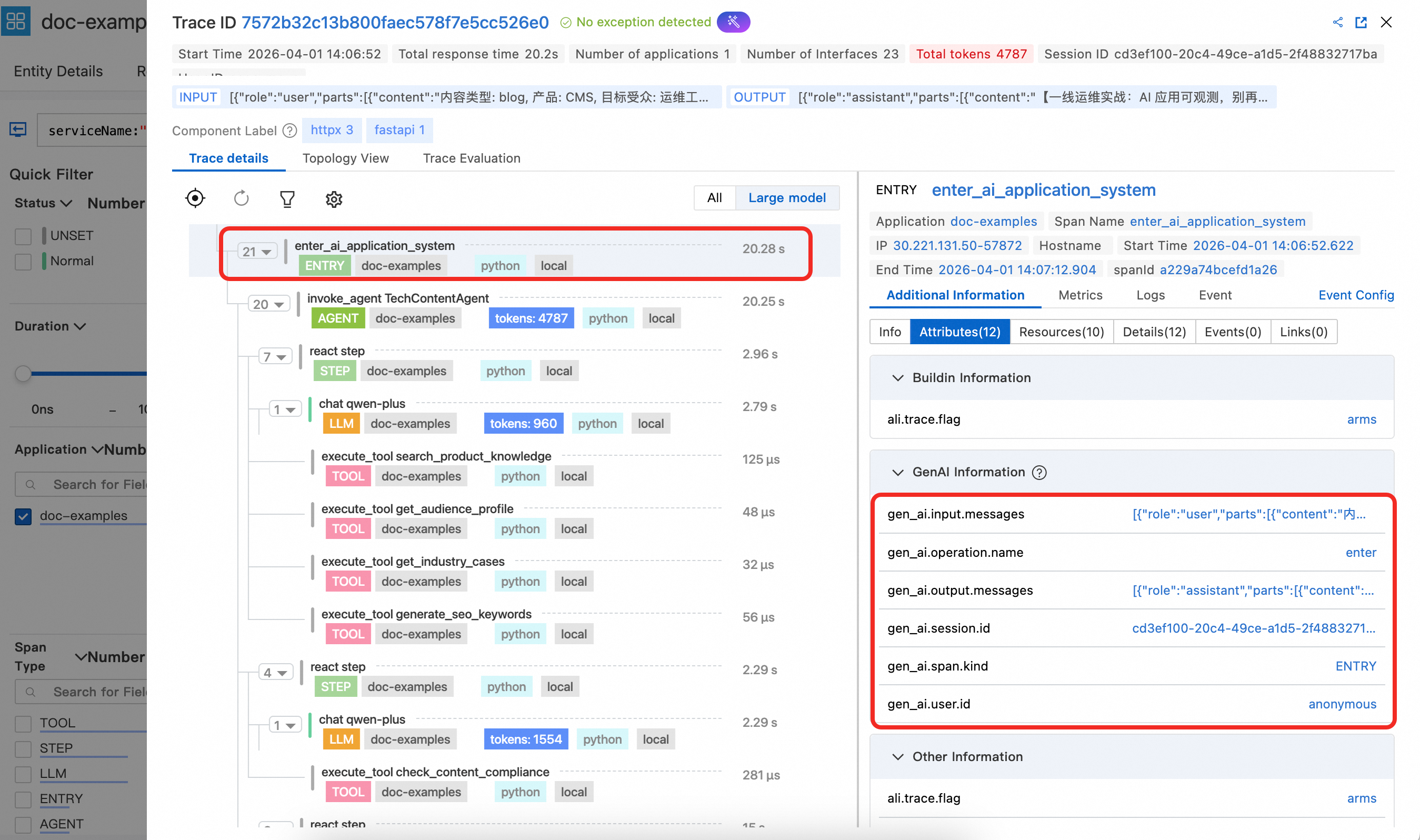The image size is (1420, 840).
Task: Click the Span Type Search for Field input
Action: (82, 692)
